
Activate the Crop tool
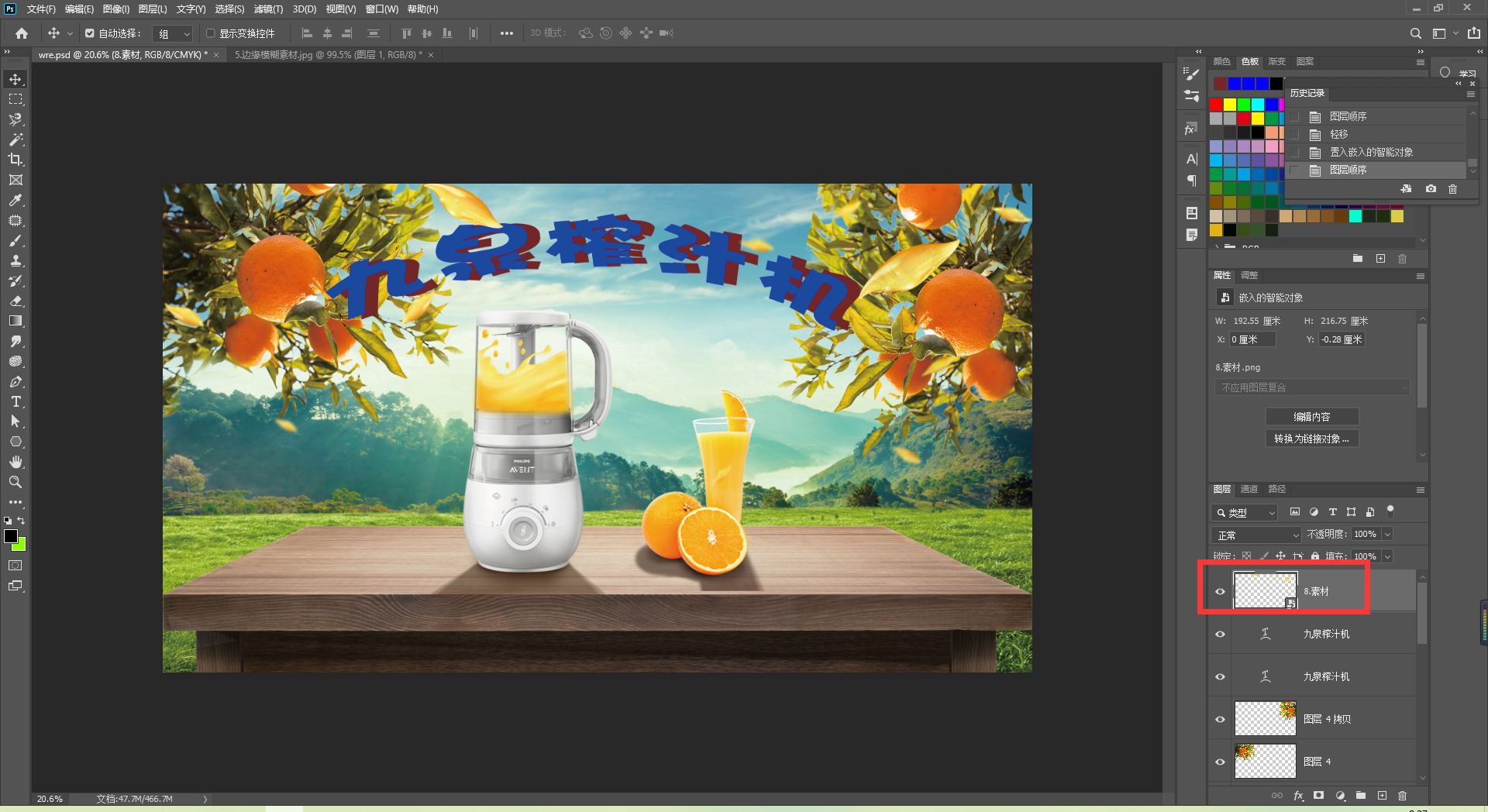pyautogui.click(x=15, y=160)
